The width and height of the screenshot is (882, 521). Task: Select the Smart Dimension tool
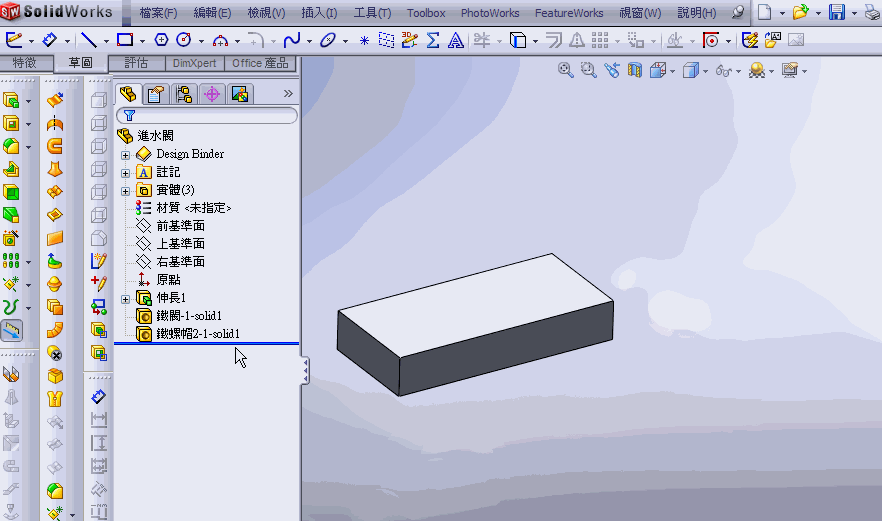[x=50, y=40]
